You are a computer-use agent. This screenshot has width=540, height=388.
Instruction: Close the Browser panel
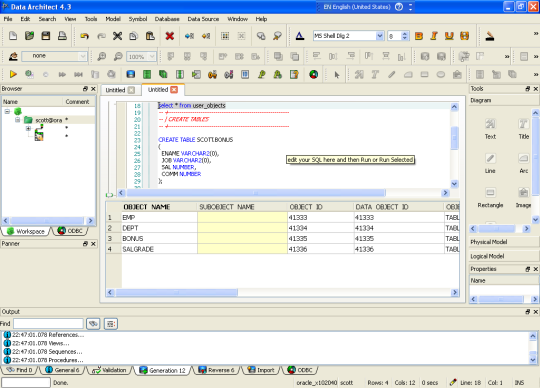pyautogui.click(x=93, y=89)
